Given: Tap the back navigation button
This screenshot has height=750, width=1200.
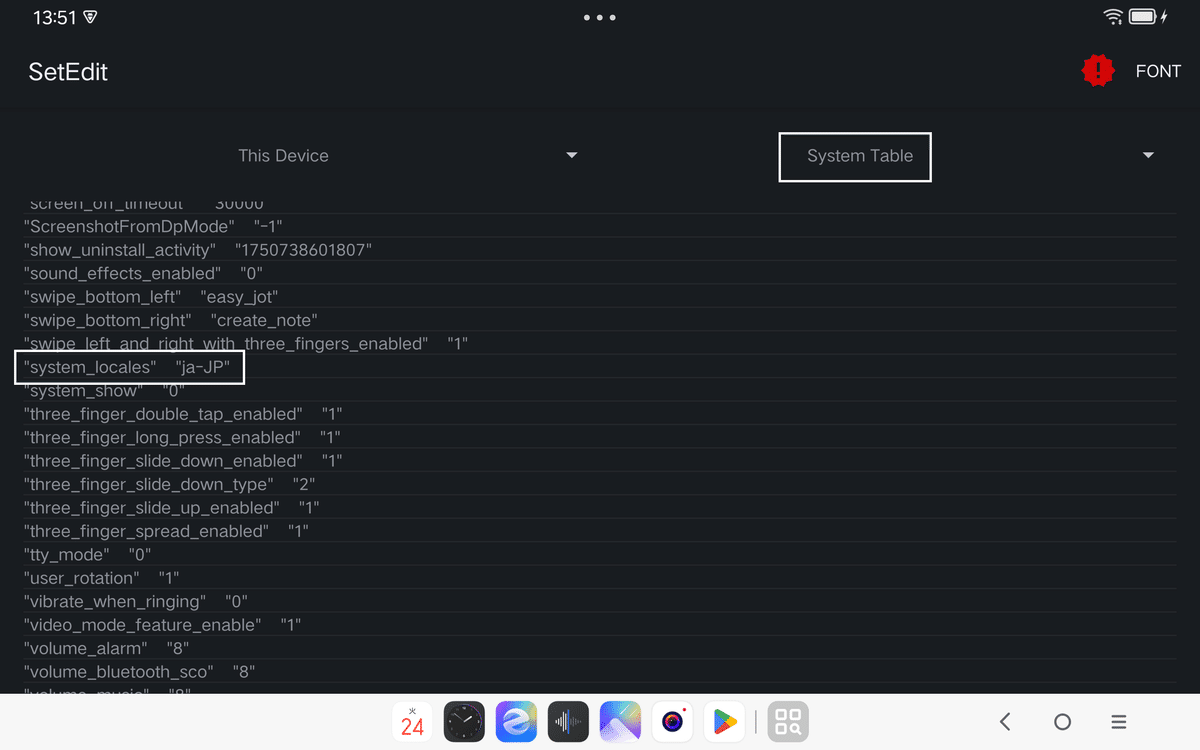Looking at the screenshot, I should tap(1005, 721).
